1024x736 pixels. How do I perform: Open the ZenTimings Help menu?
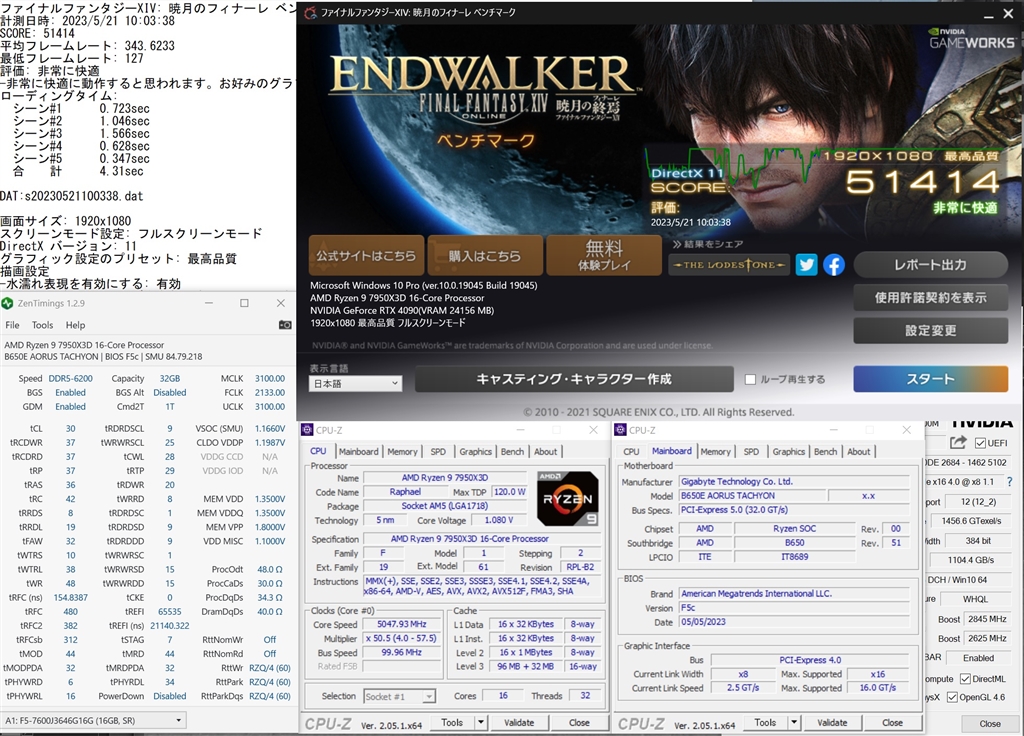75,325
